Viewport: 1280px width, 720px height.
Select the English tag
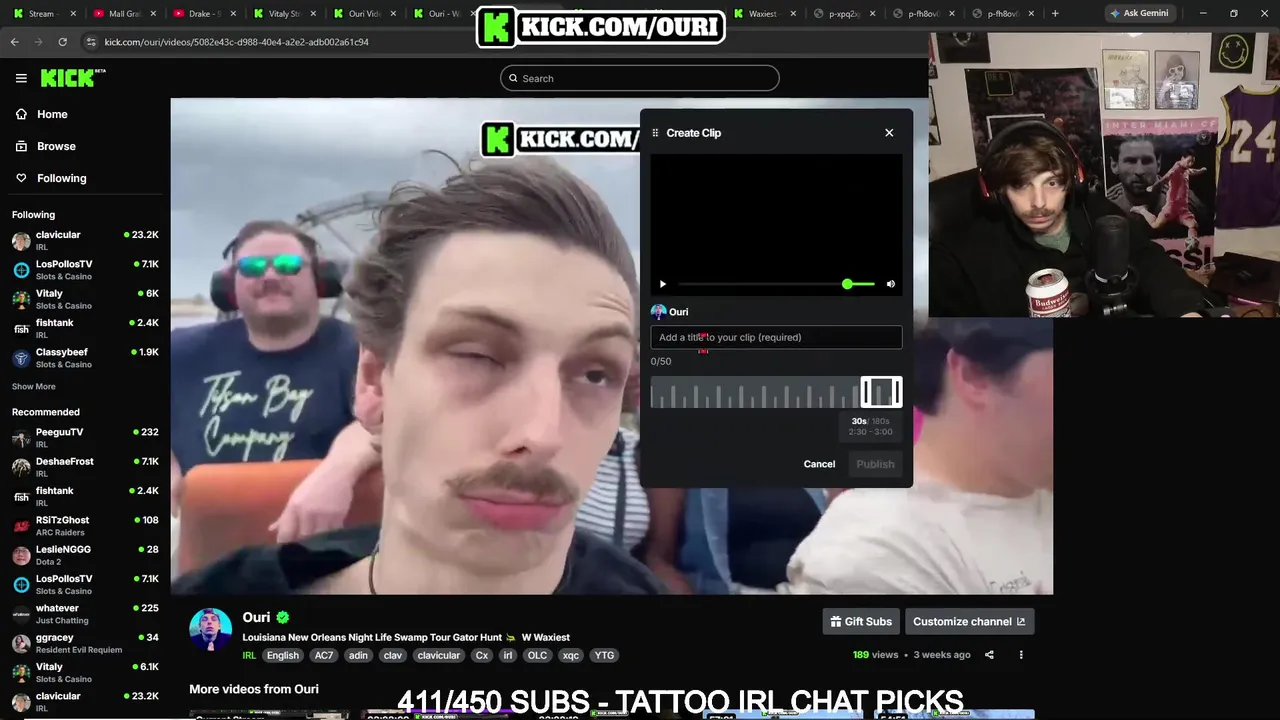click(x=283, y=656)
